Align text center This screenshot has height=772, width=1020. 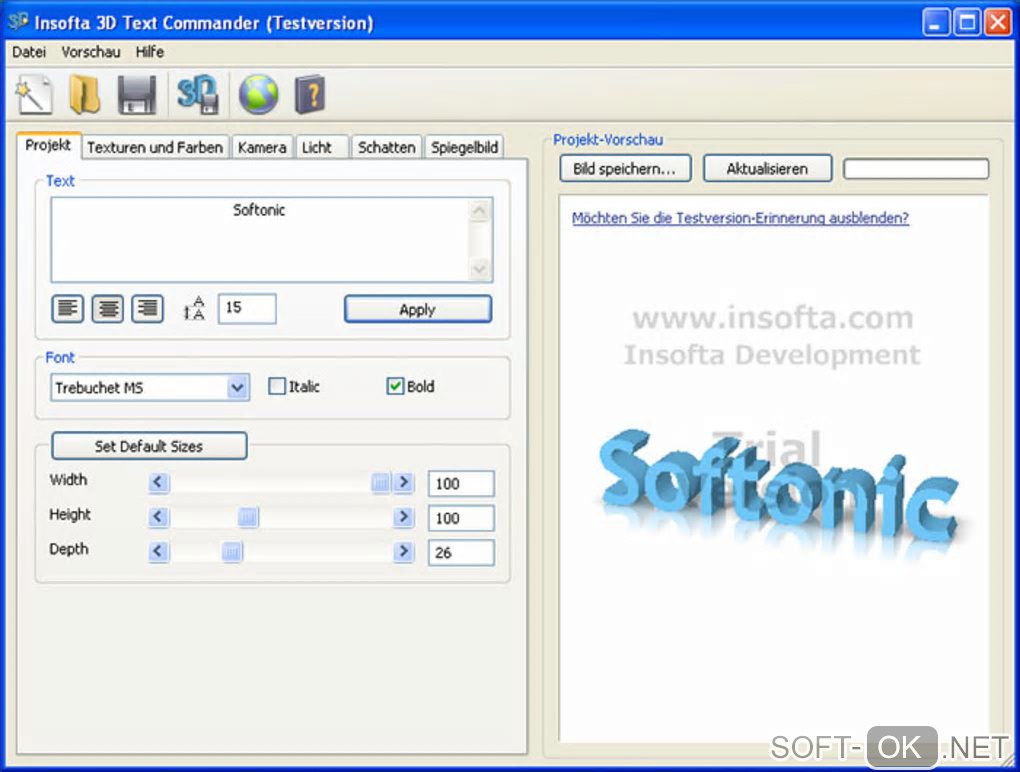pos(107,308)
